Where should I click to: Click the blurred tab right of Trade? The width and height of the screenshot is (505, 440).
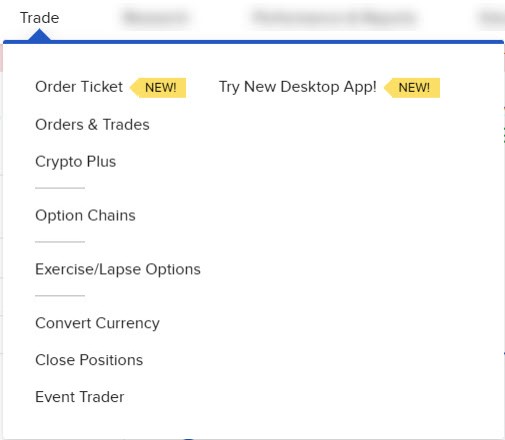(156, 17)
